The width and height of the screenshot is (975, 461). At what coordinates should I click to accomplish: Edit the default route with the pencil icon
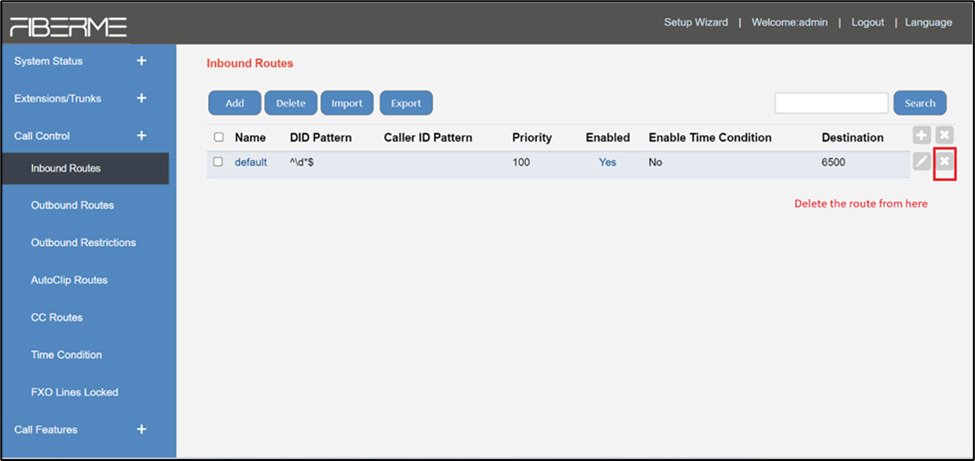coord(922,162)
